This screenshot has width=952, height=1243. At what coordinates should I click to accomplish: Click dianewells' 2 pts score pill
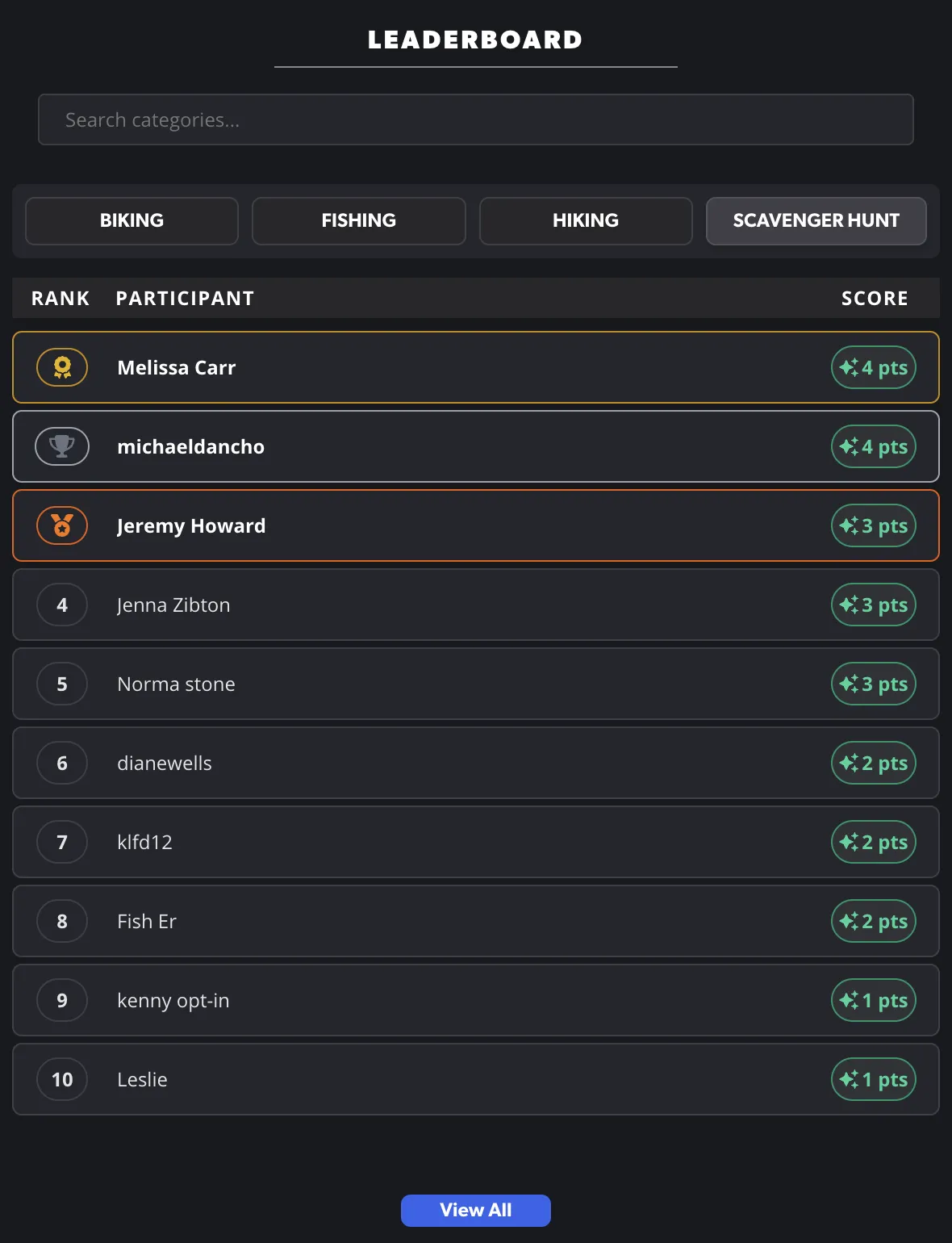click(873, 763)
